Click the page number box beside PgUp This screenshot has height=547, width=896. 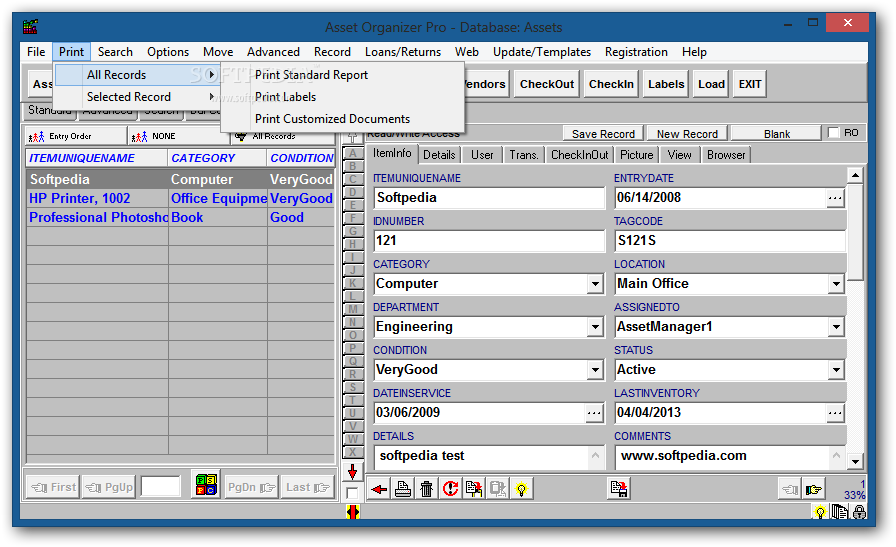pos(161,487)
